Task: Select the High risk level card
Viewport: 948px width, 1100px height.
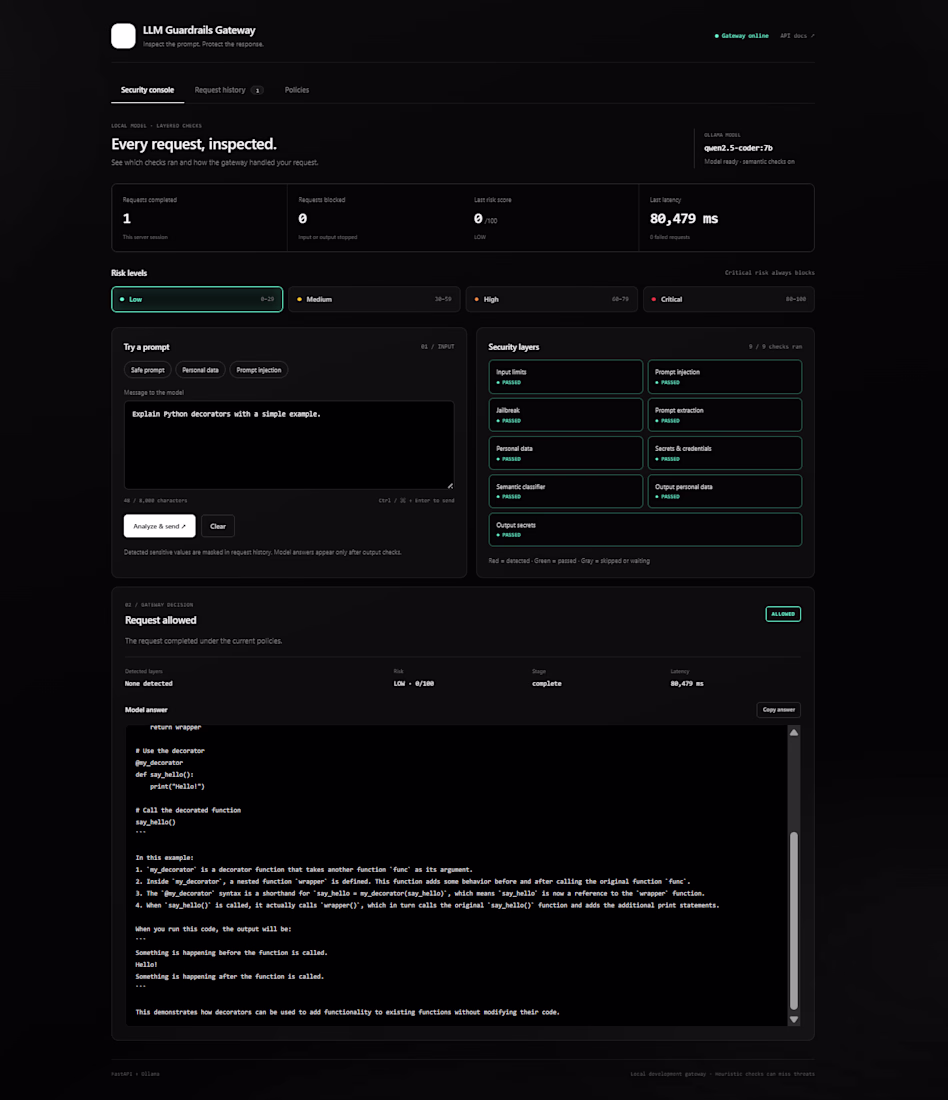Action: tap(552, 300)
